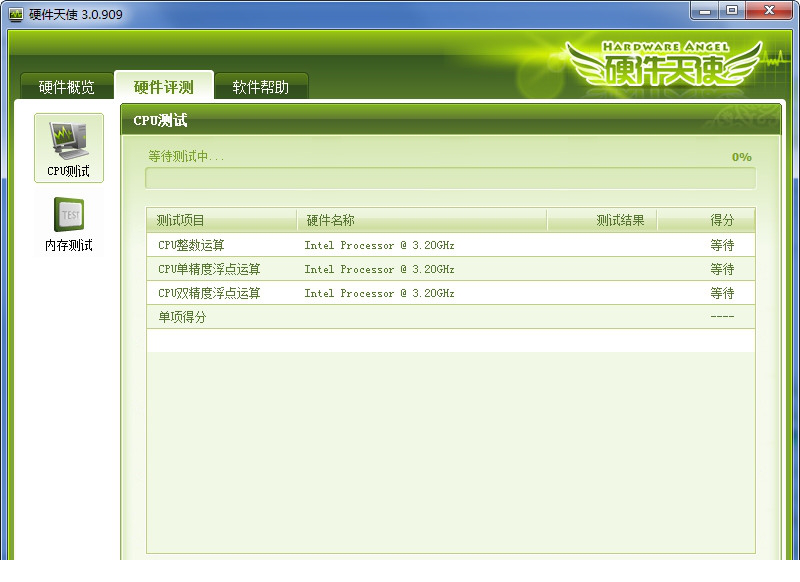Click the 0% progress percentage

[x=741, y=157]
